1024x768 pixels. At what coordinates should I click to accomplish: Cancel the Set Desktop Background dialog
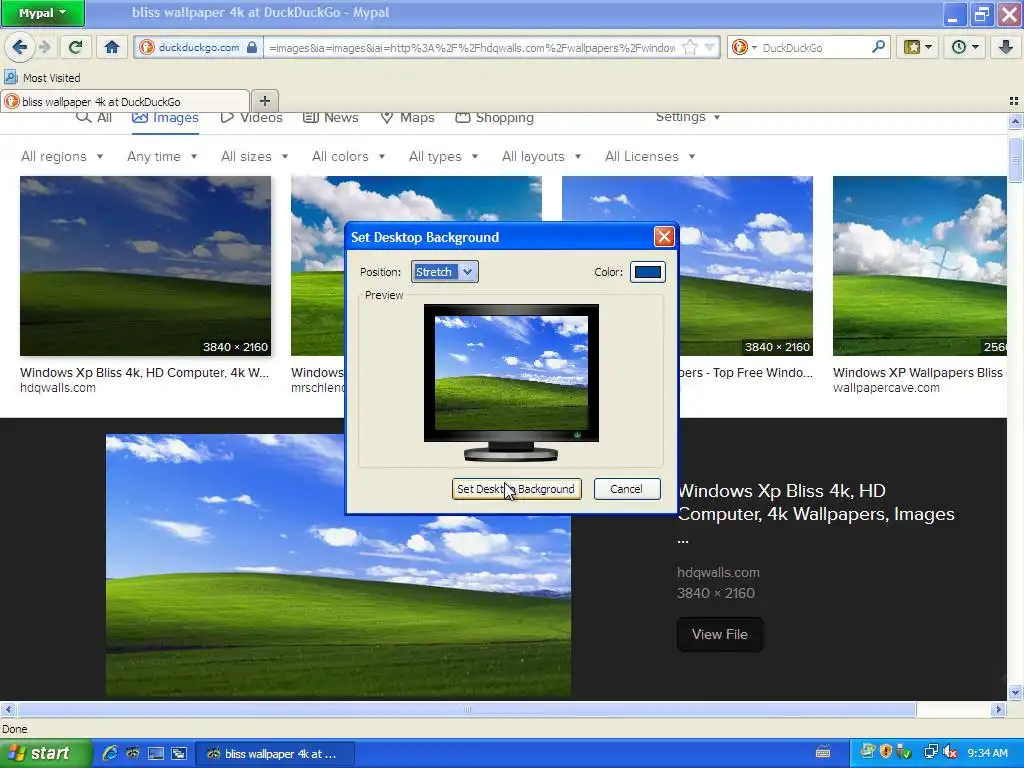point(626,489)
